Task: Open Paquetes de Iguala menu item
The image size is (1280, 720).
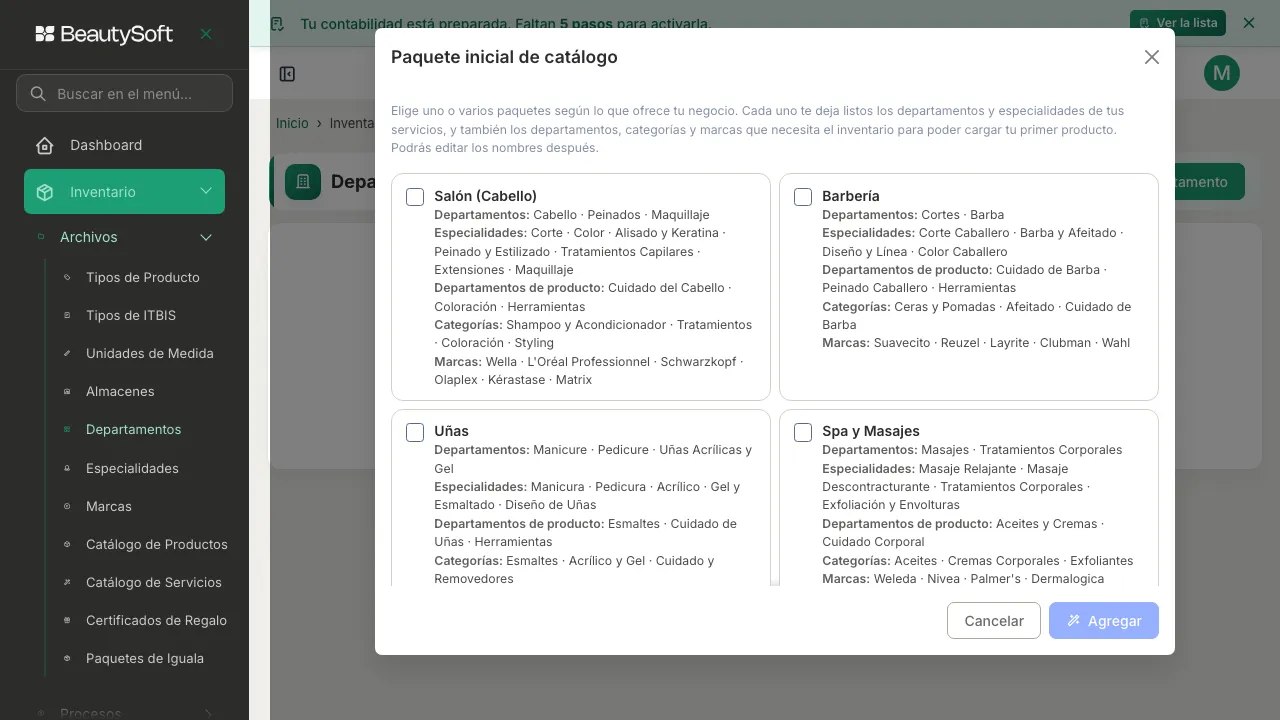Action: point(145,658)
